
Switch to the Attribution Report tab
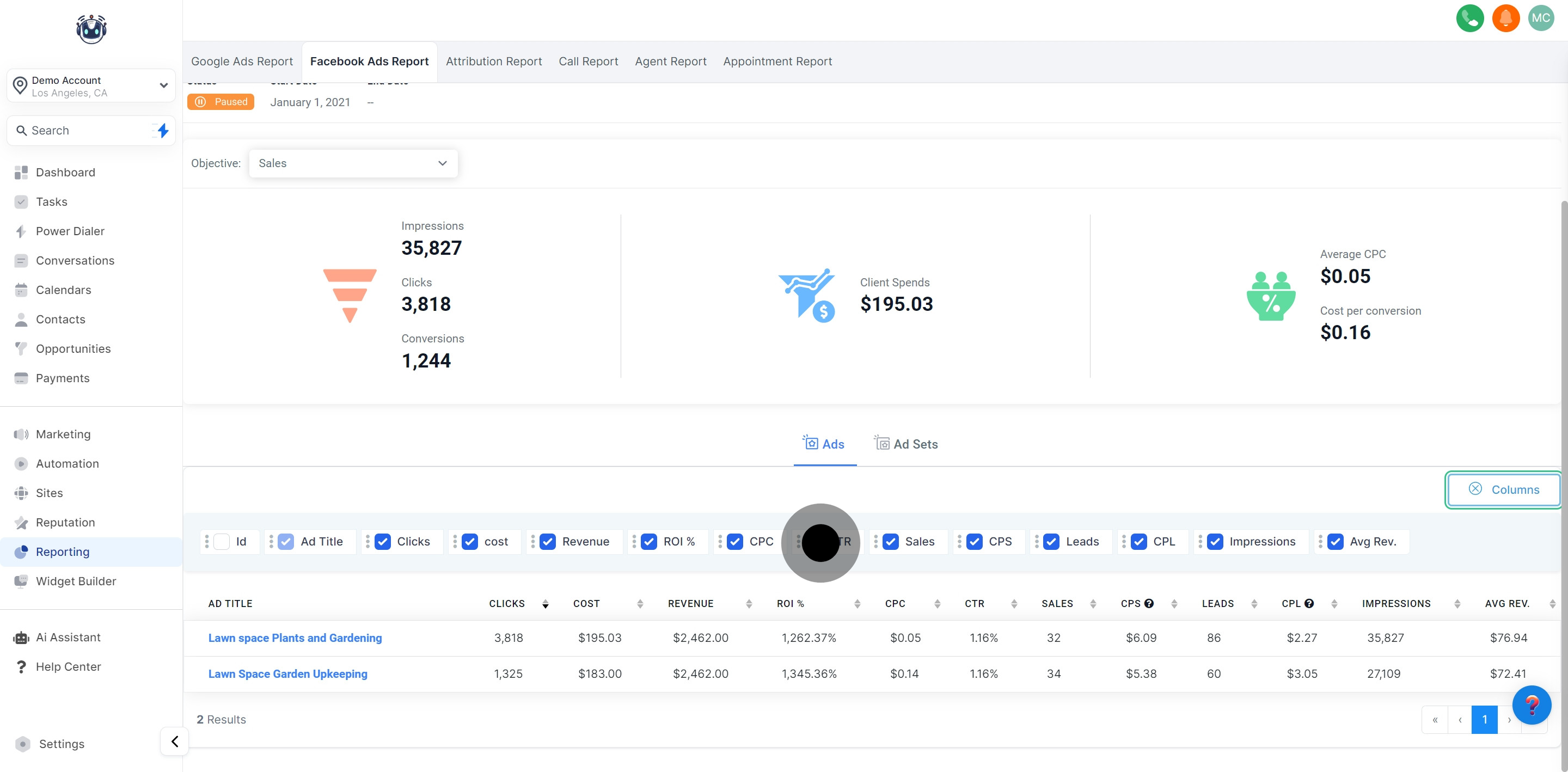pyautogui.click(x=493, y=62)
